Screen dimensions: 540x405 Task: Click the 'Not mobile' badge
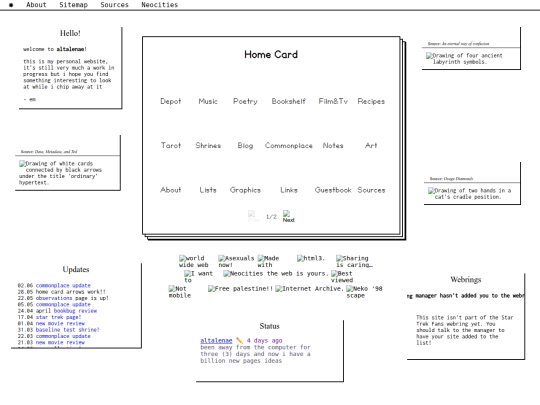(x=179, y=292)
